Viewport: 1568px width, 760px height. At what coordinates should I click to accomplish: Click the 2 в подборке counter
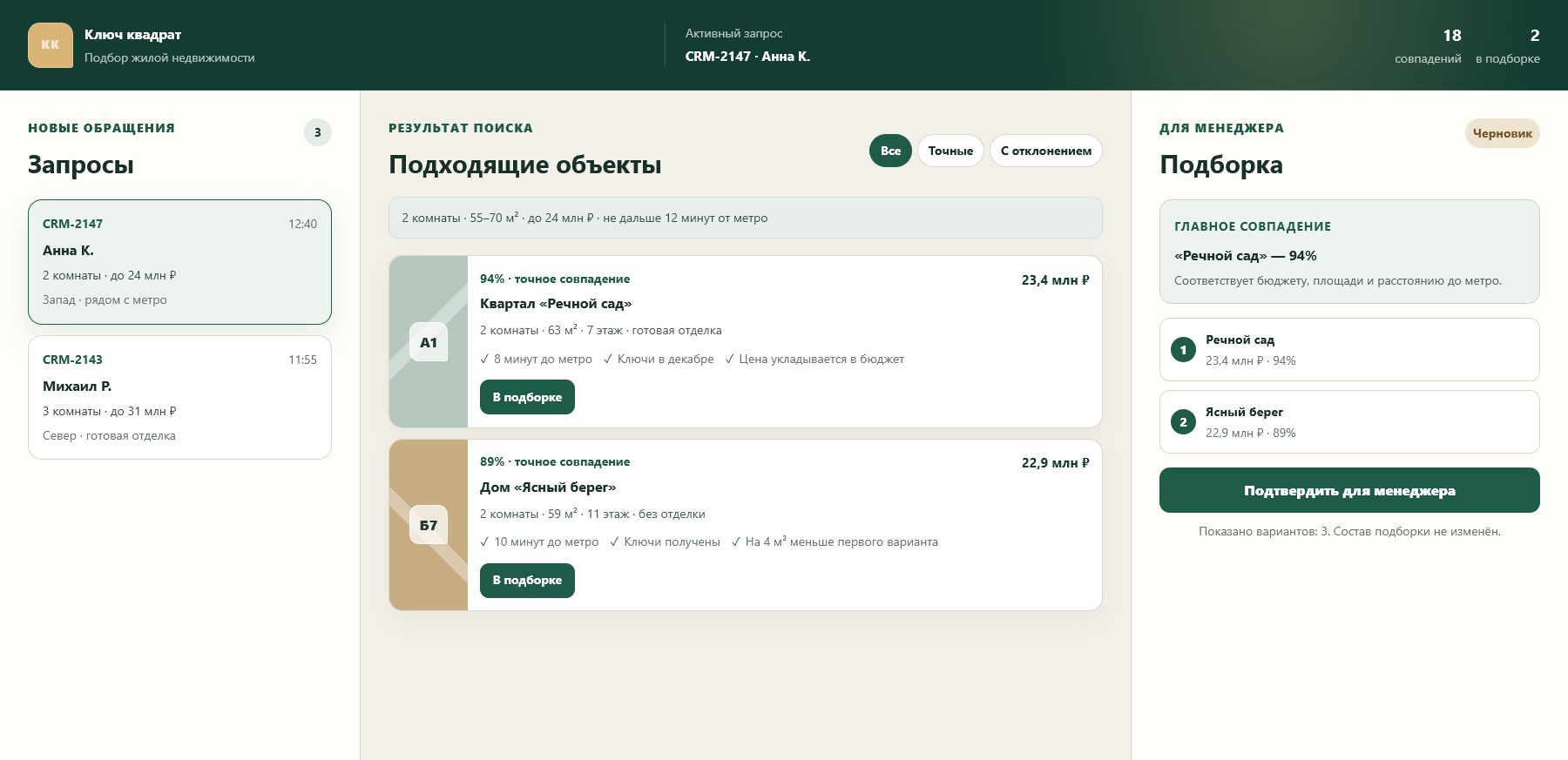pos(1508,46)
